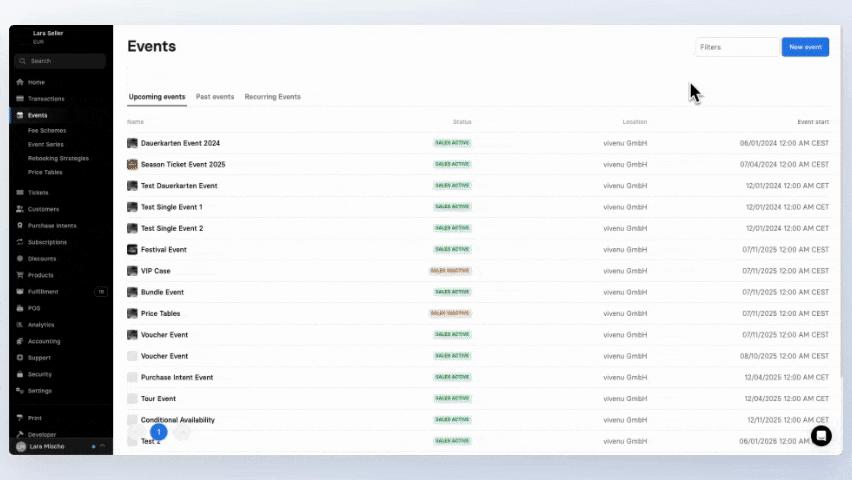Select Fee Schemes under Events
Image resolution: width=852 pixels, height=480 pixels.
pos(47,130)
